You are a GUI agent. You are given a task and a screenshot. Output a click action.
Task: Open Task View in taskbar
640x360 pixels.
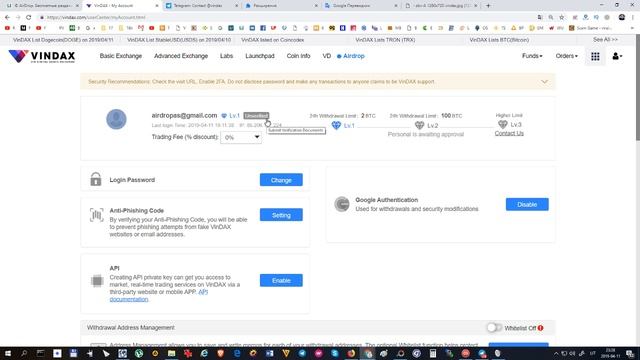[x=40, y=353]
